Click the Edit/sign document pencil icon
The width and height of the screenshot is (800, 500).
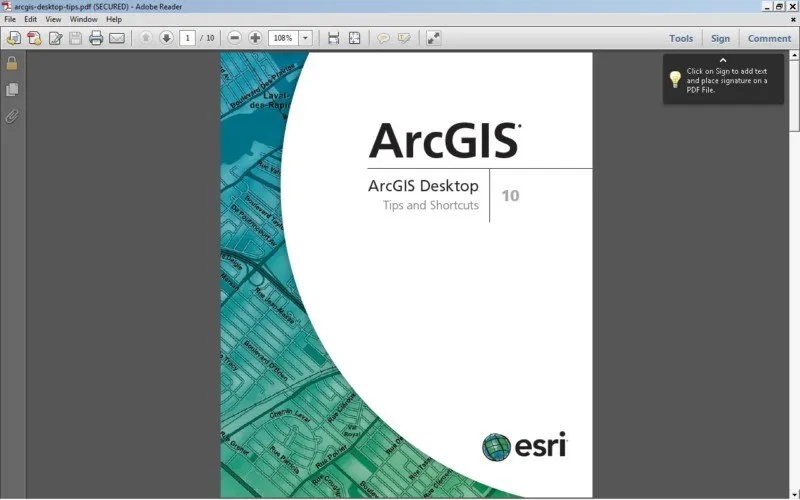click(x=55, y=38)
